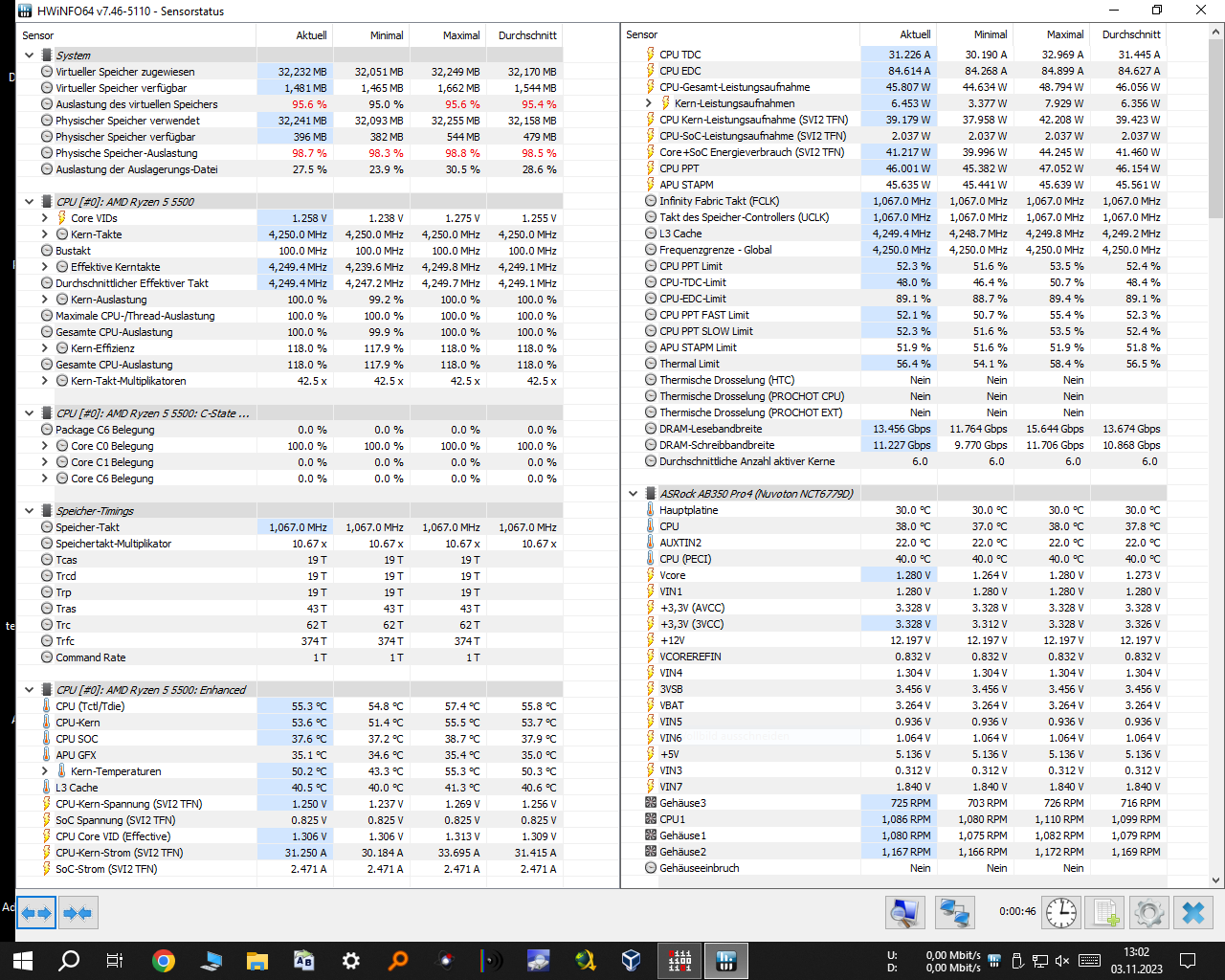
Task: Open VirtualBox cube icon in taskbar
Action: (631, 961)
